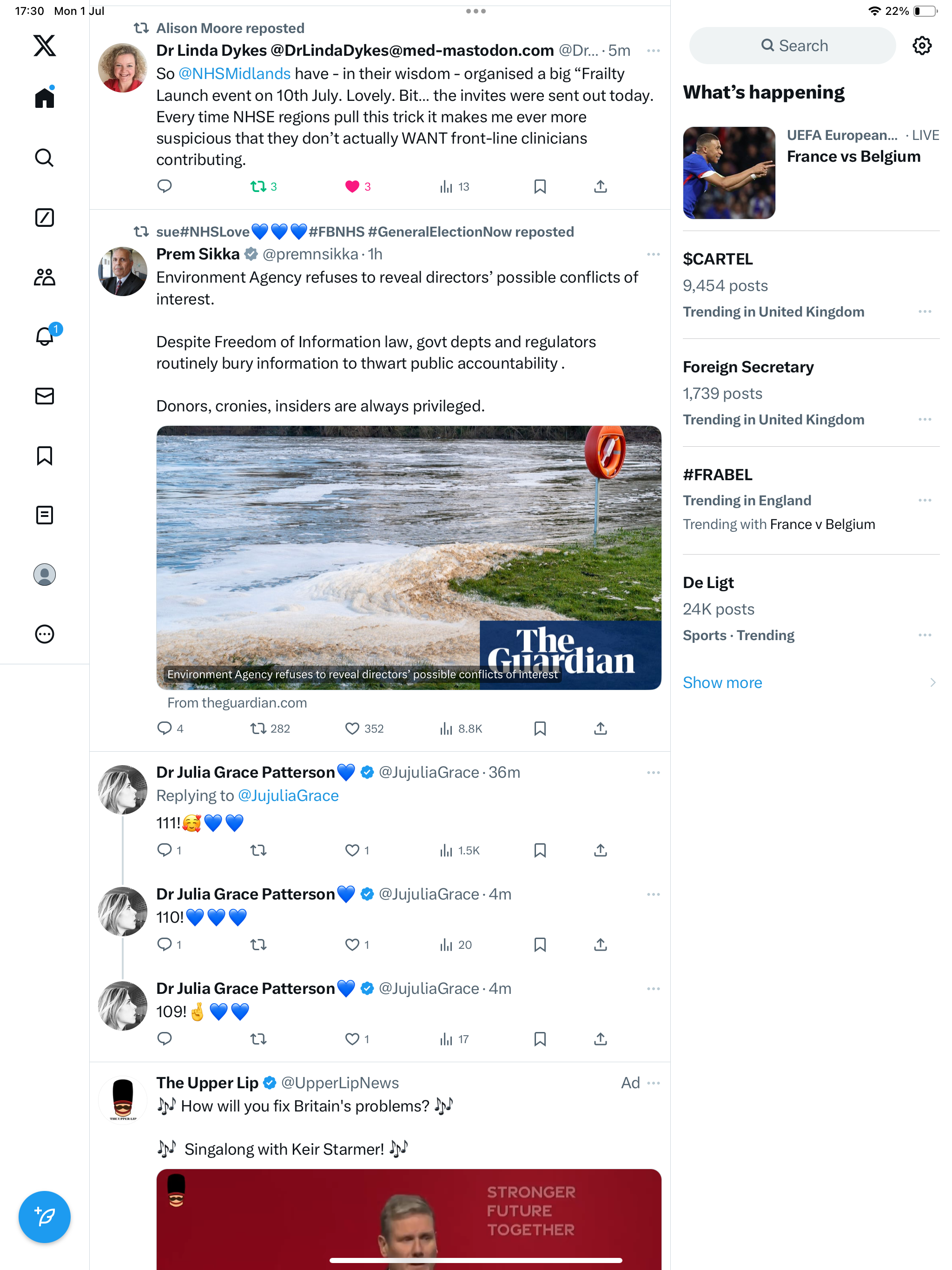Open three-dot menu on Prem Sikka post
Screen dimensions: 952x1270
point(653,254)
